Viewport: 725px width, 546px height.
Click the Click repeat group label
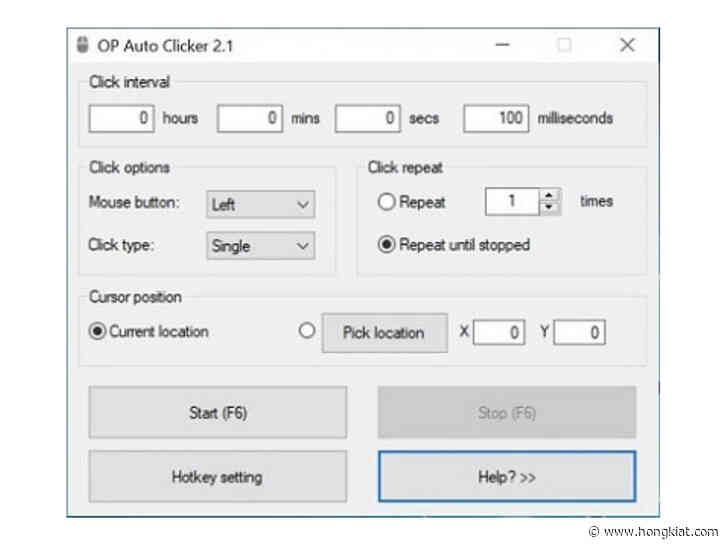[x=405, y=167]
